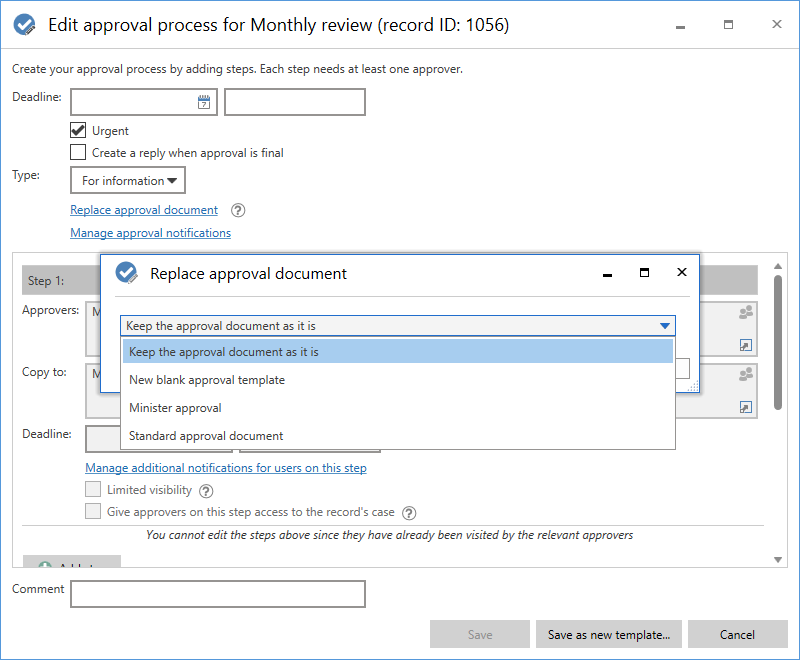The height and width of the screenshot is (660, 800).
Task: Open the Type dropdown showing For information
Action: 128,181
